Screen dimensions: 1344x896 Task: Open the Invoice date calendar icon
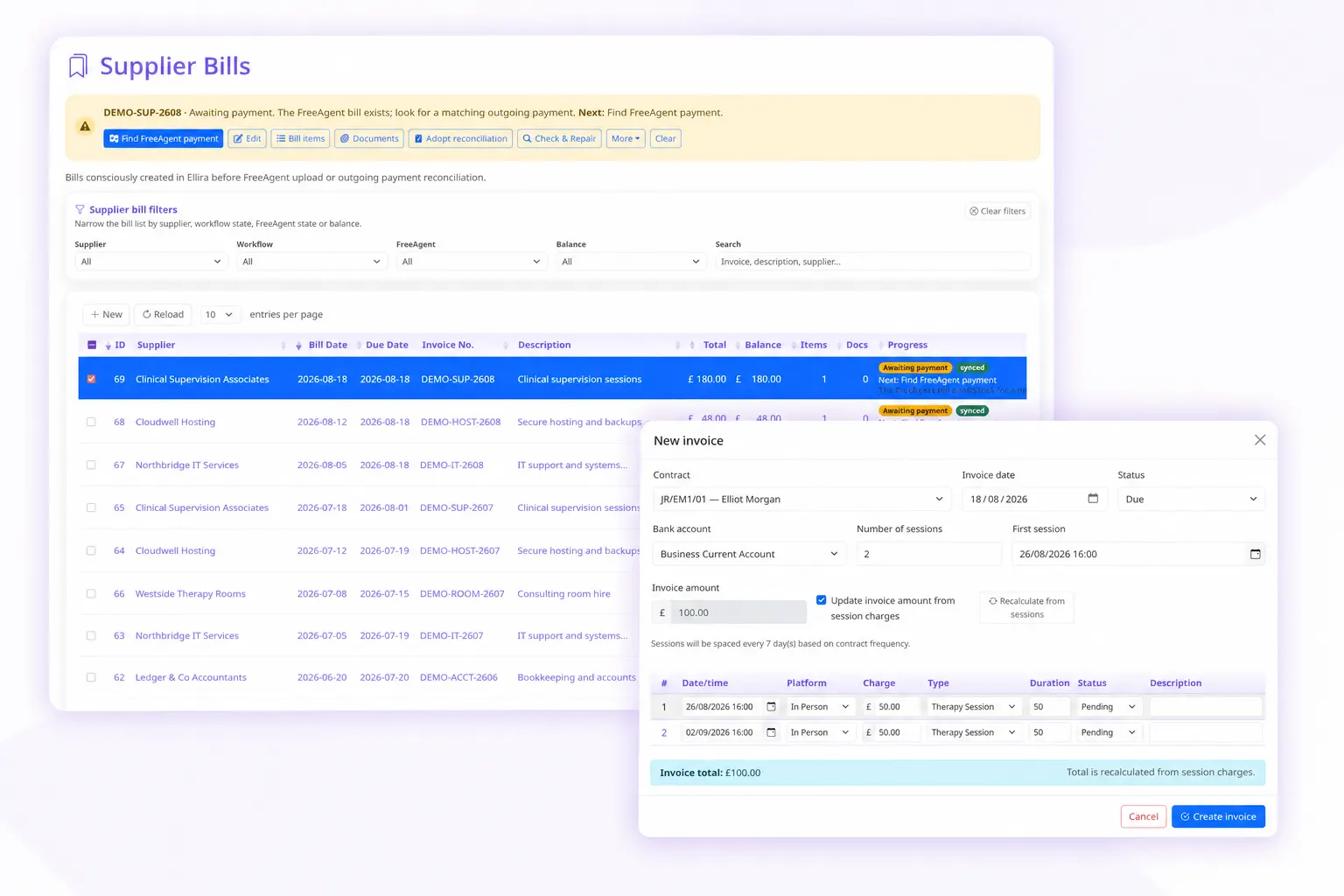point(1093,498)
